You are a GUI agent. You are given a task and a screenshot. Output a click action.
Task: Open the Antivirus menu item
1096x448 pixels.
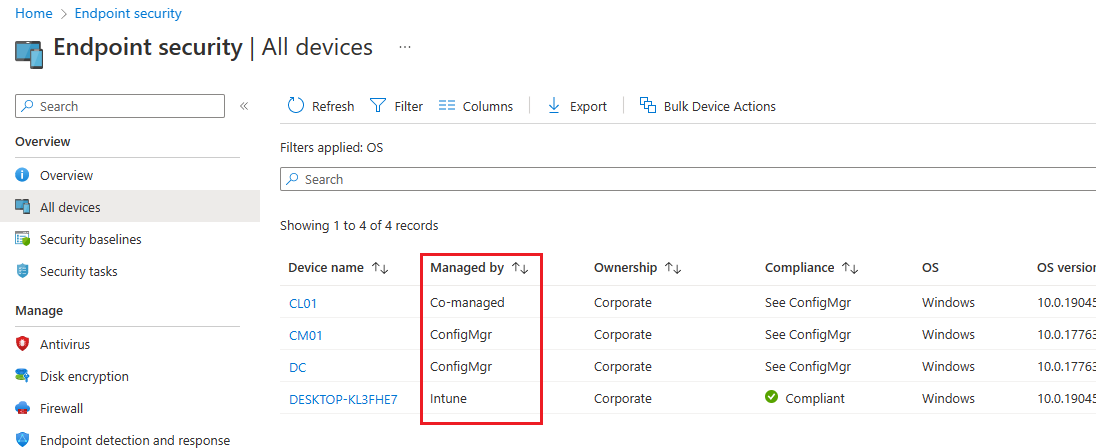coord(65,344)
